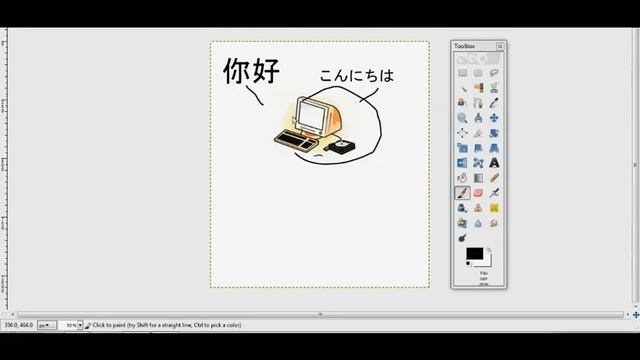The image size is (640, 360).
Task: Open the zoom percentage dropdown
Action: (x=80, y=325)
